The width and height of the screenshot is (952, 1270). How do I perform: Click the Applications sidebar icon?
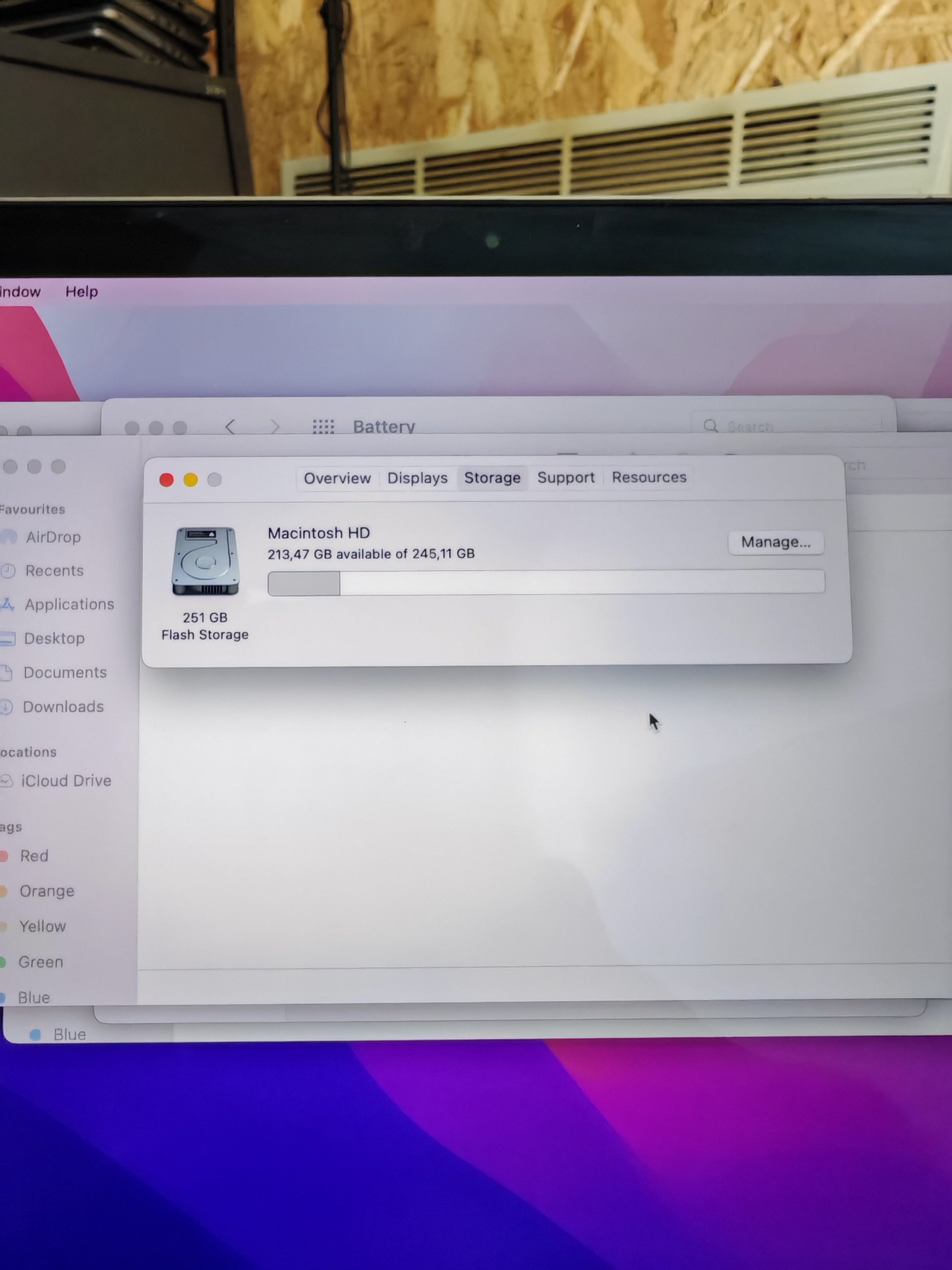pyautogui.click(x=7, y=604)
